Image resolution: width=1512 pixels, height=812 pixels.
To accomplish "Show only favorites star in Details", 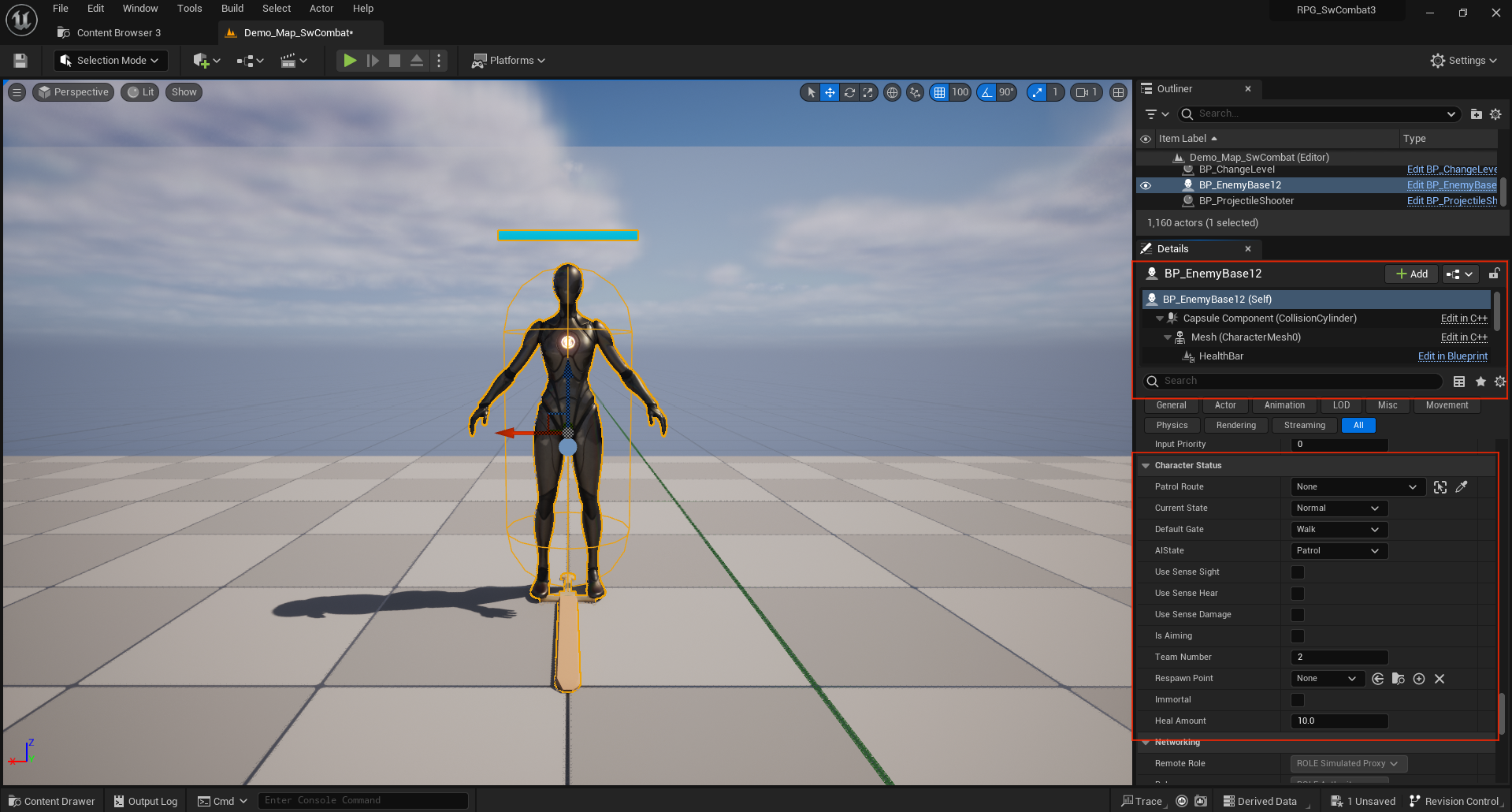I will [x=1480, y=382].
